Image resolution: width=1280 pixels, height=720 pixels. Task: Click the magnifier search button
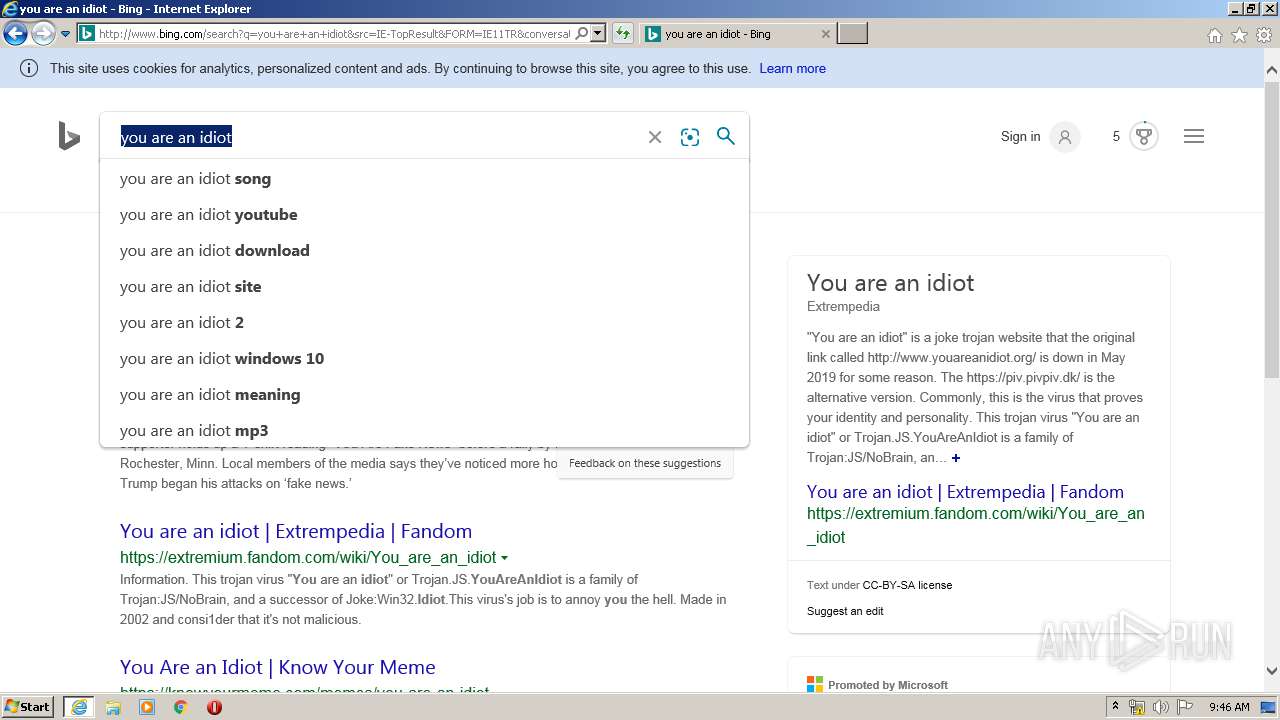click(726, 136)
